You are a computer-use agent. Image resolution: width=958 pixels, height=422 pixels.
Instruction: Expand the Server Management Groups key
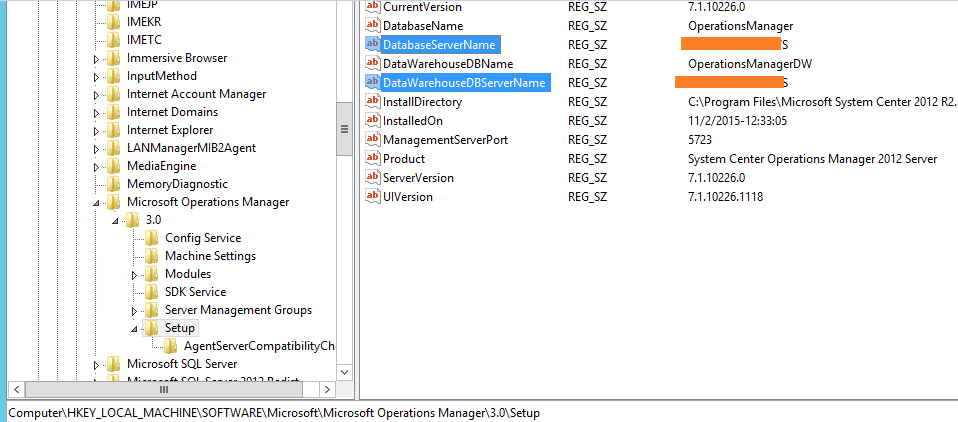coord(134,311)
